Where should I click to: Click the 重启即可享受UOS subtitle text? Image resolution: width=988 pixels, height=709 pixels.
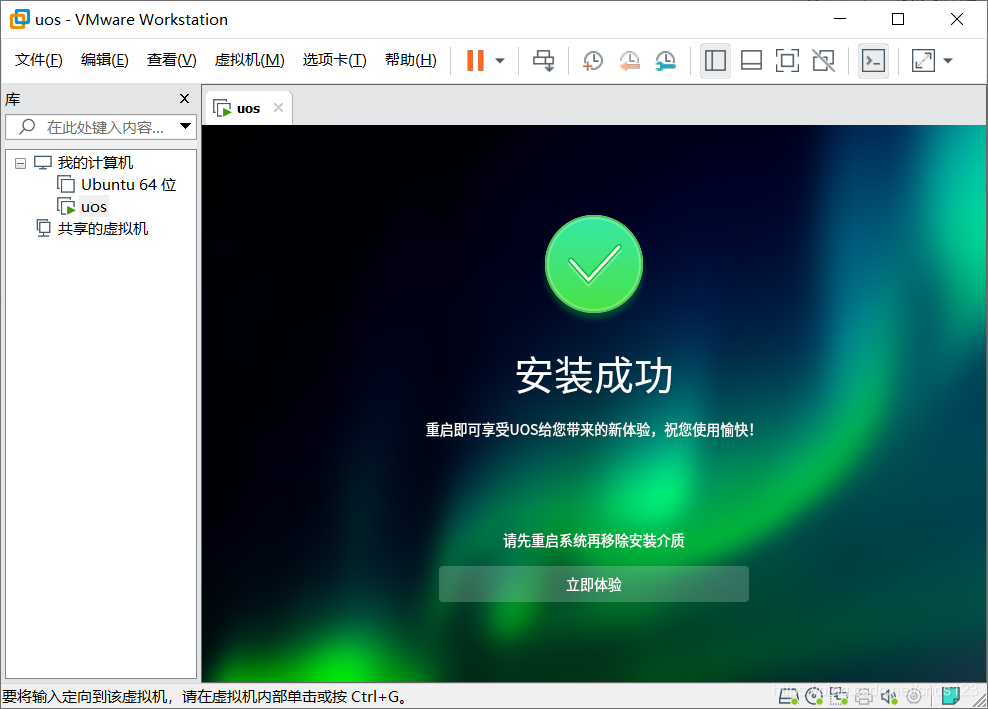click(590, 430)
